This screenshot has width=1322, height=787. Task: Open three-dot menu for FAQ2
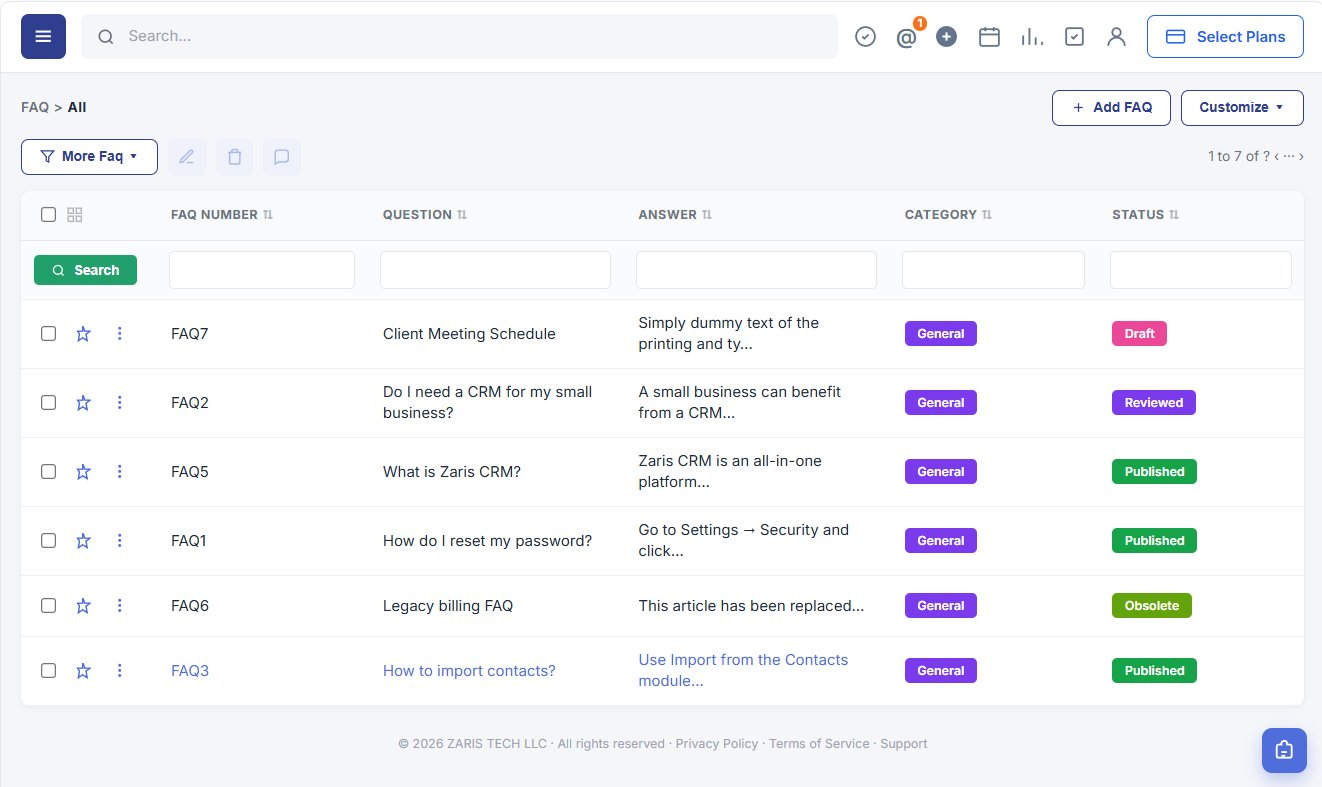click(119, 403)
